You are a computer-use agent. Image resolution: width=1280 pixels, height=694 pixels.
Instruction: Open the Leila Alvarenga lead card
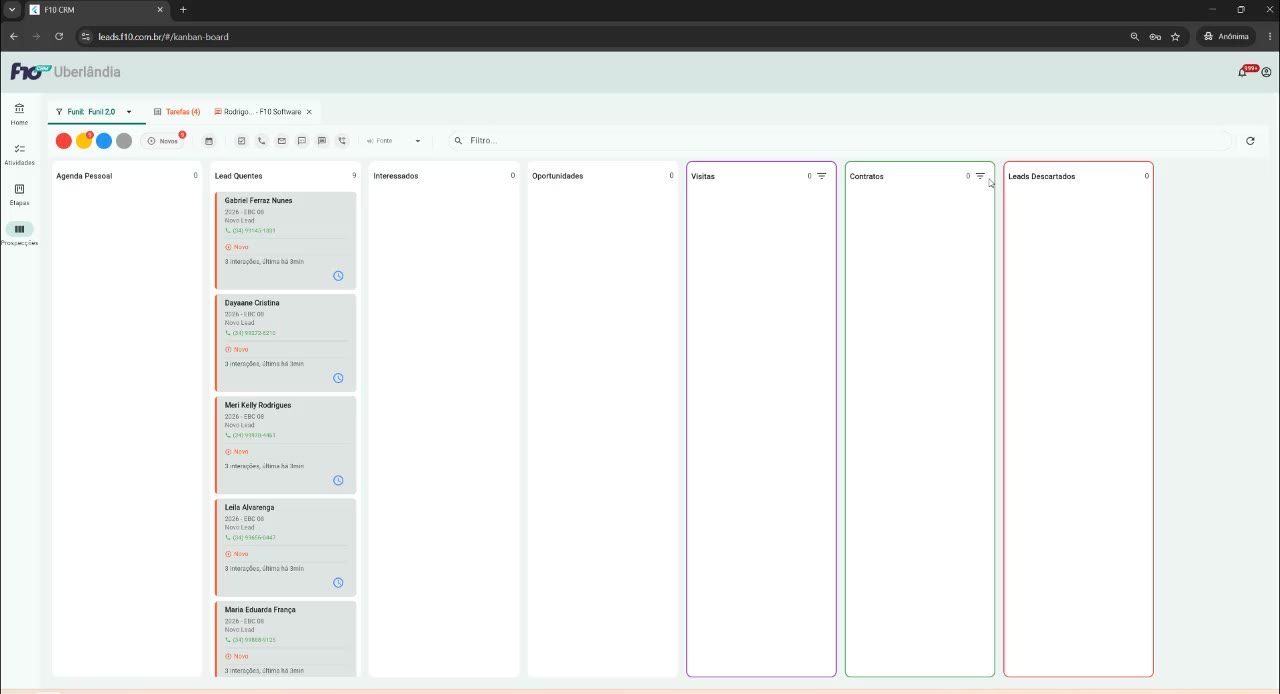(x=285, y=547)
